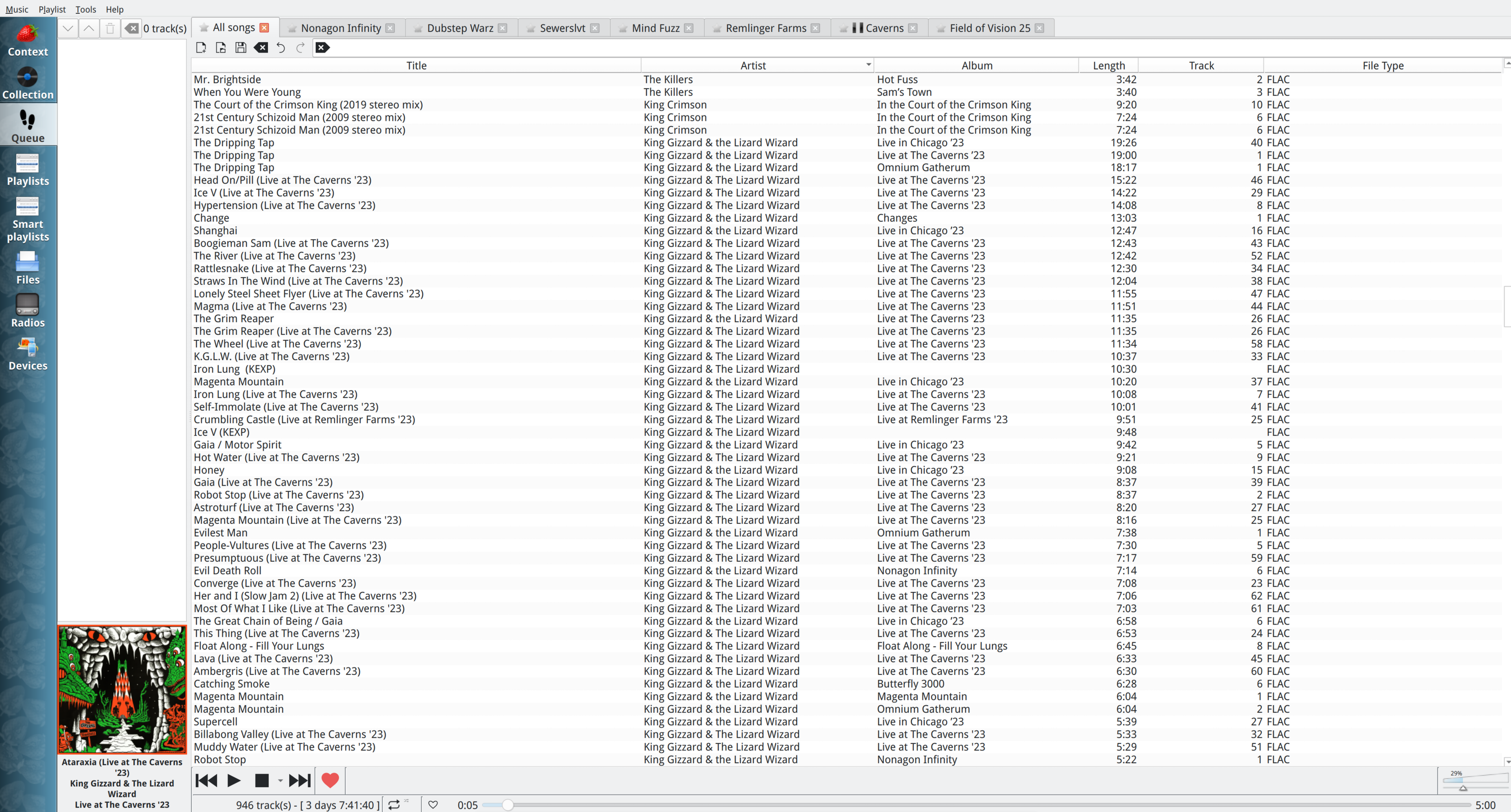Open the stop button dropdown arrow
Screen dimensions: 1511x812
point(281,780)
